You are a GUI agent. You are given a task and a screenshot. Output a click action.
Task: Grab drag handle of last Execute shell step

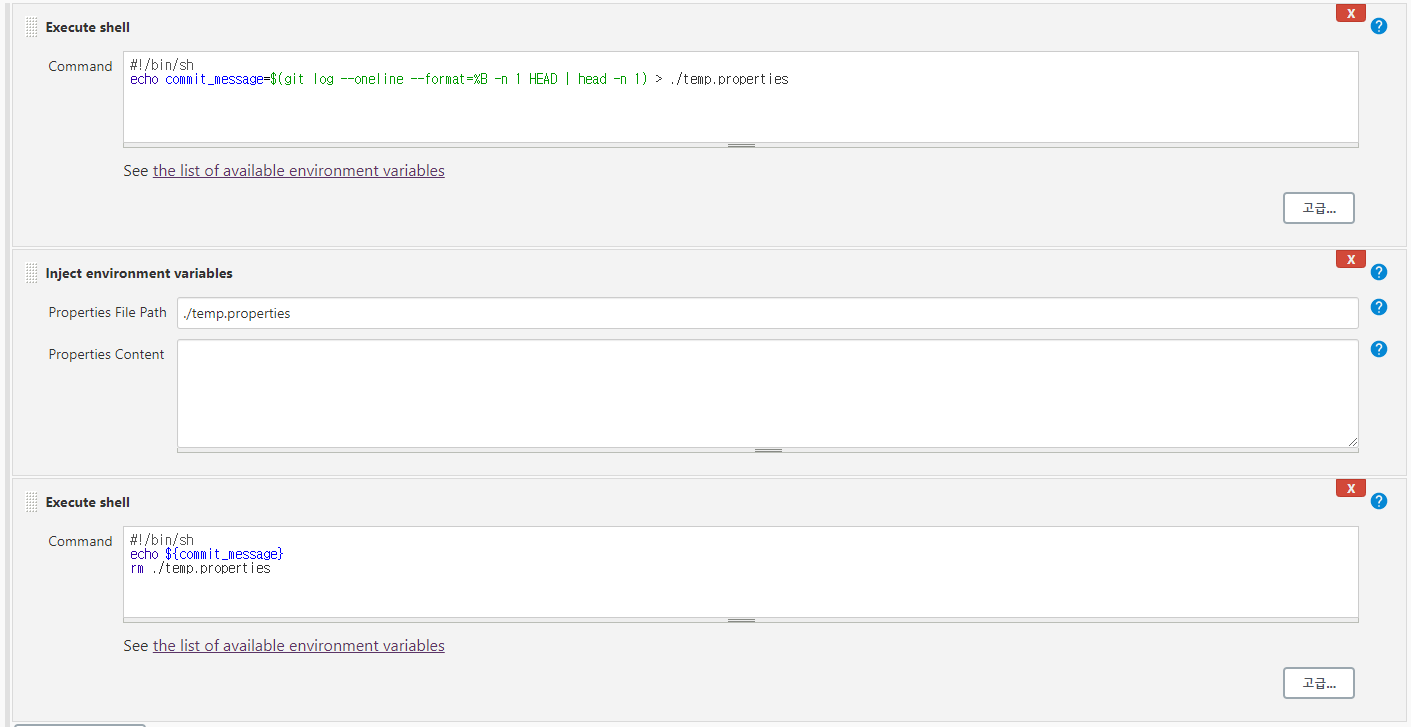[x=32, y=502]
